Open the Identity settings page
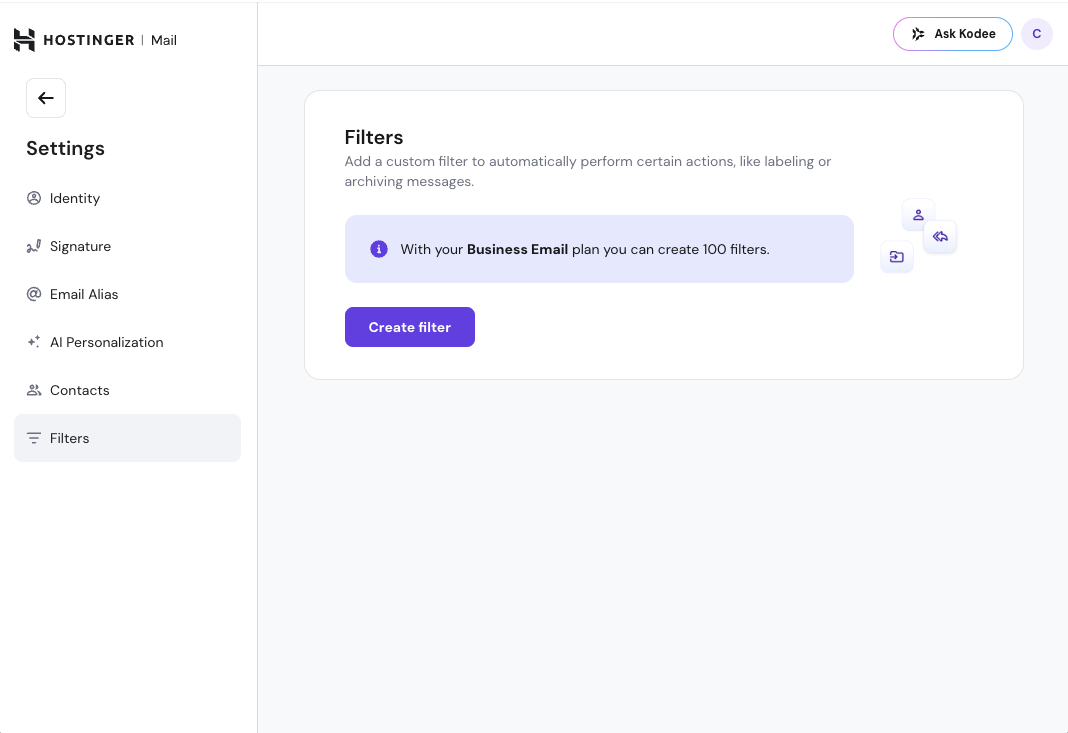 75,198
